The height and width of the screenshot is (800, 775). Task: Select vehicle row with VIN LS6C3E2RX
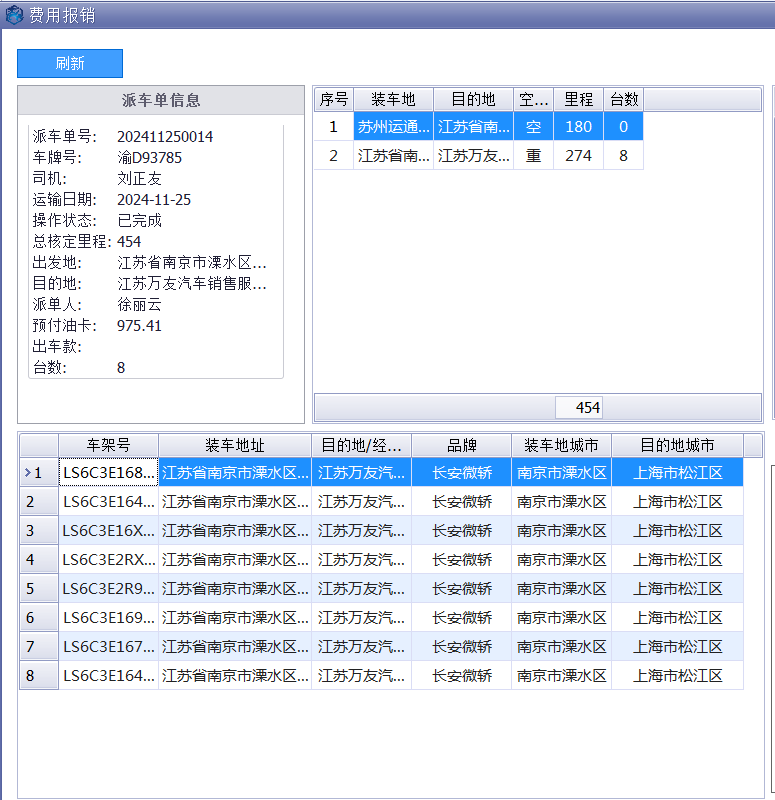109,560
